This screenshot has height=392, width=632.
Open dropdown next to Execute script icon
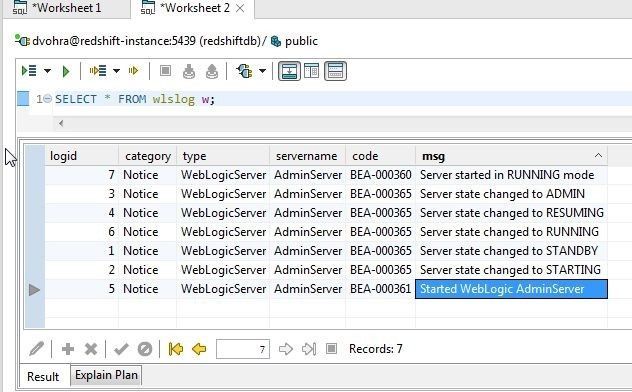(x=47, y=71)
